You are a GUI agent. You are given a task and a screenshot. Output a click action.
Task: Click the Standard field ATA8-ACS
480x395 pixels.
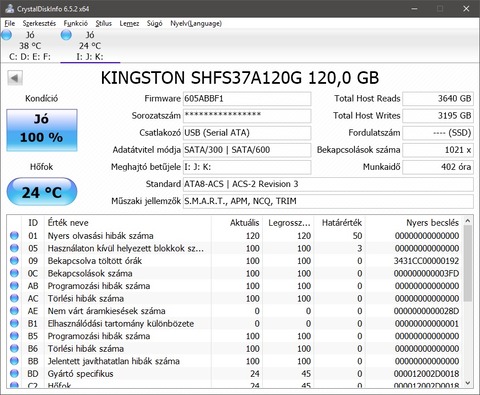point(328,184)
